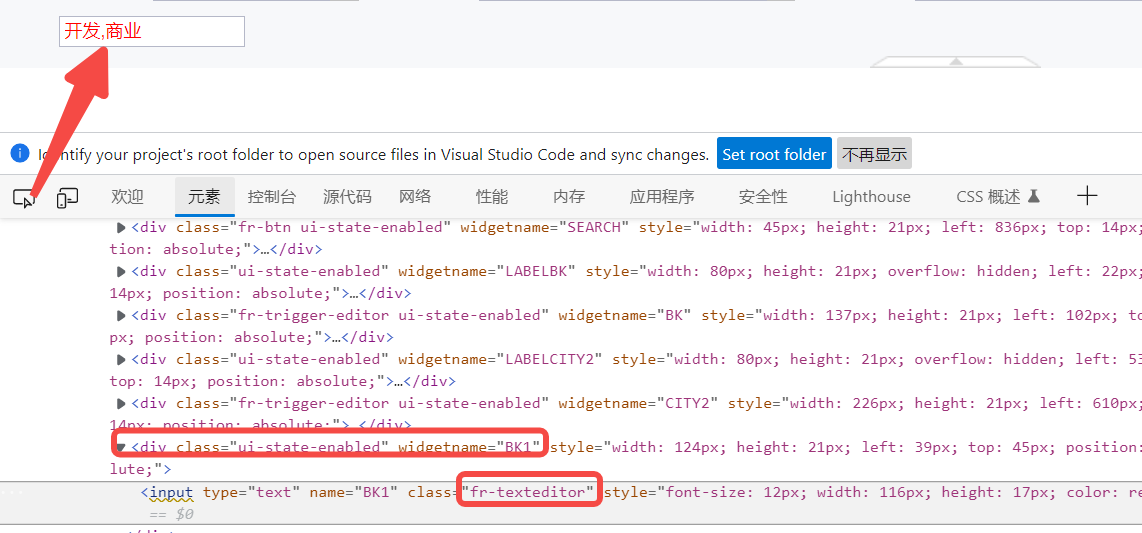Expand the BK widget div node
The height and width of the screenshot is (533, 1142).
pyautogui.click(x=122, y=315)
